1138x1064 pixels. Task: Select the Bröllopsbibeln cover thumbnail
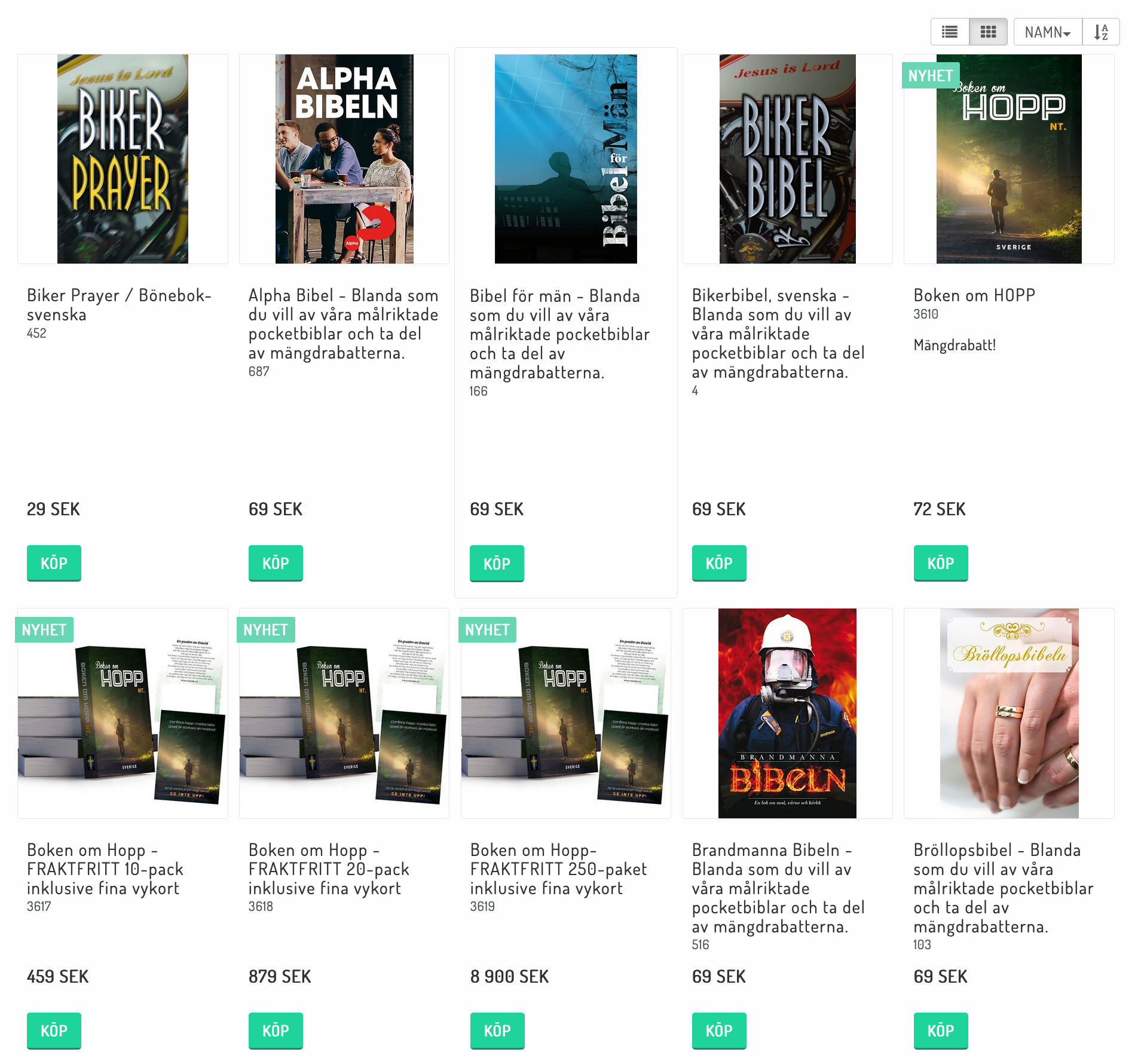tap(1009, 713)
